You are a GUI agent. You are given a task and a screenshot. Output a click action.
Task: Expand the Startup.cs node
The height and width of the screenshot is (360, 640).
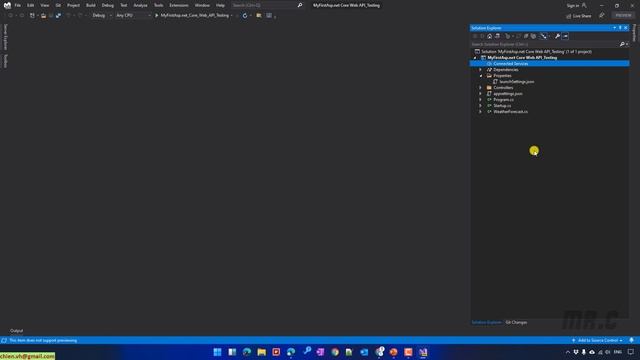pyautogui.click(x=480, y=106)
